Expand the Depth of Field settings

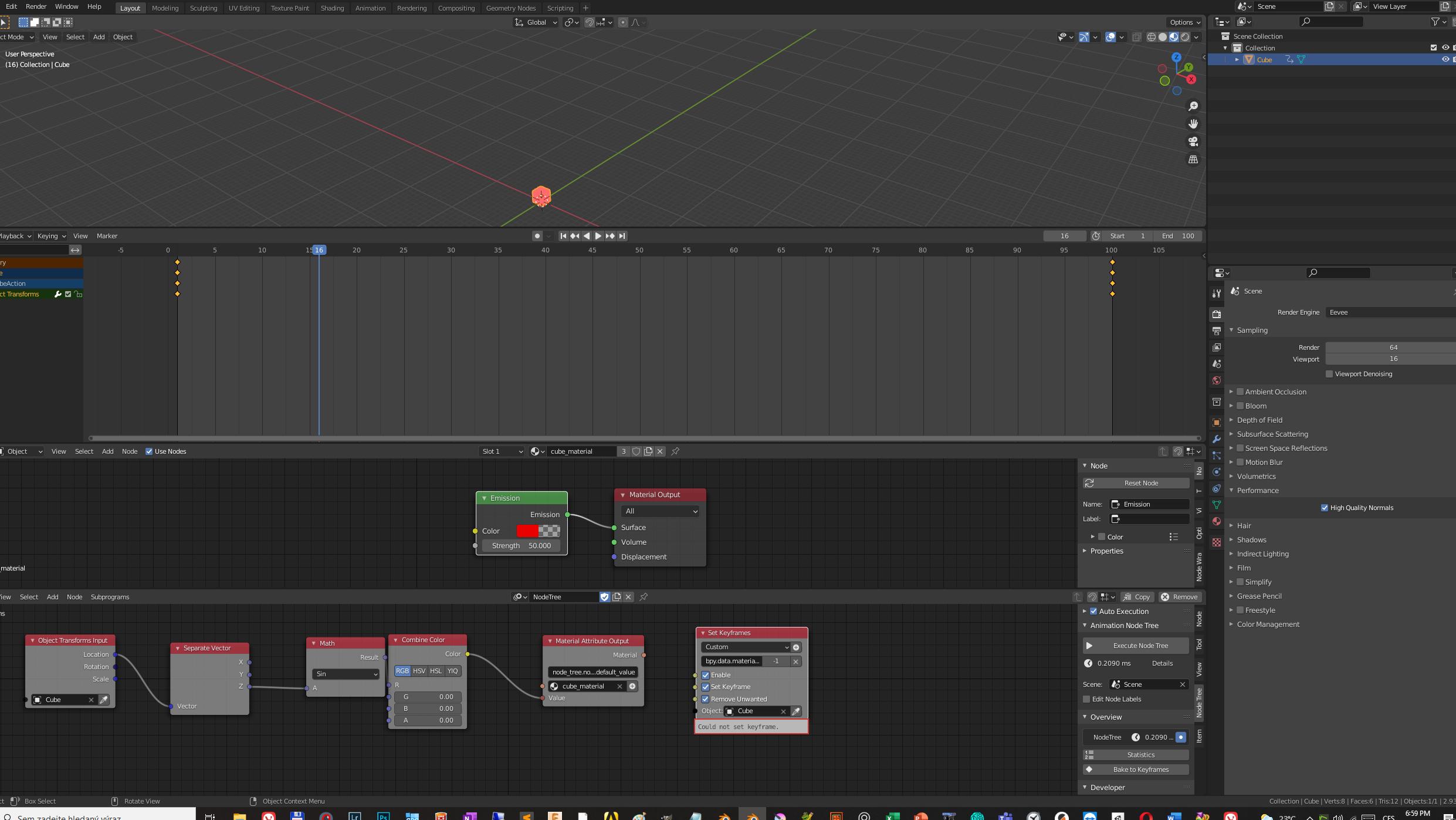click(1231, 419)
